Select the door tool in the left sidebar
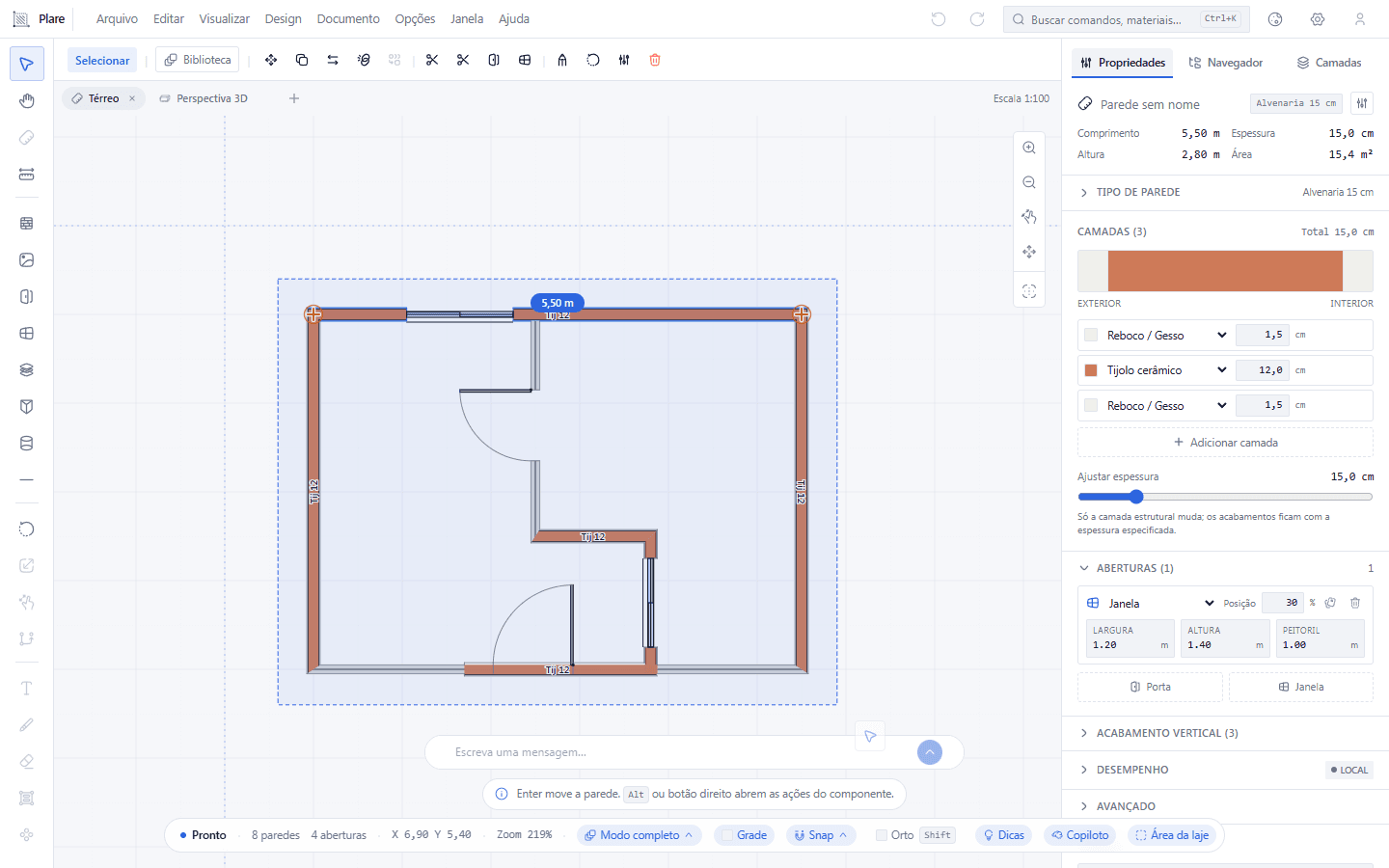The image size is (1389, 868). [27, 297]
